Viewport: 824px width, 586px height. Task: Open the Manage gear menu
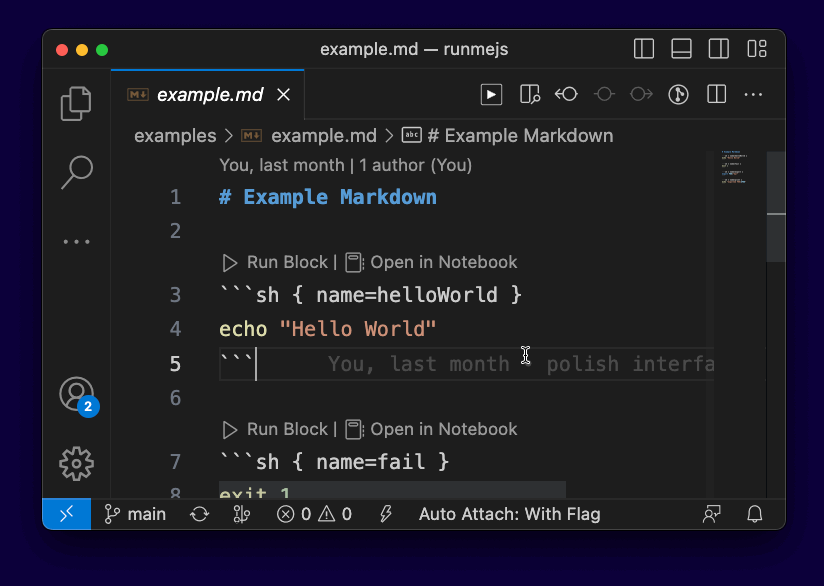[x=76, y=462]
